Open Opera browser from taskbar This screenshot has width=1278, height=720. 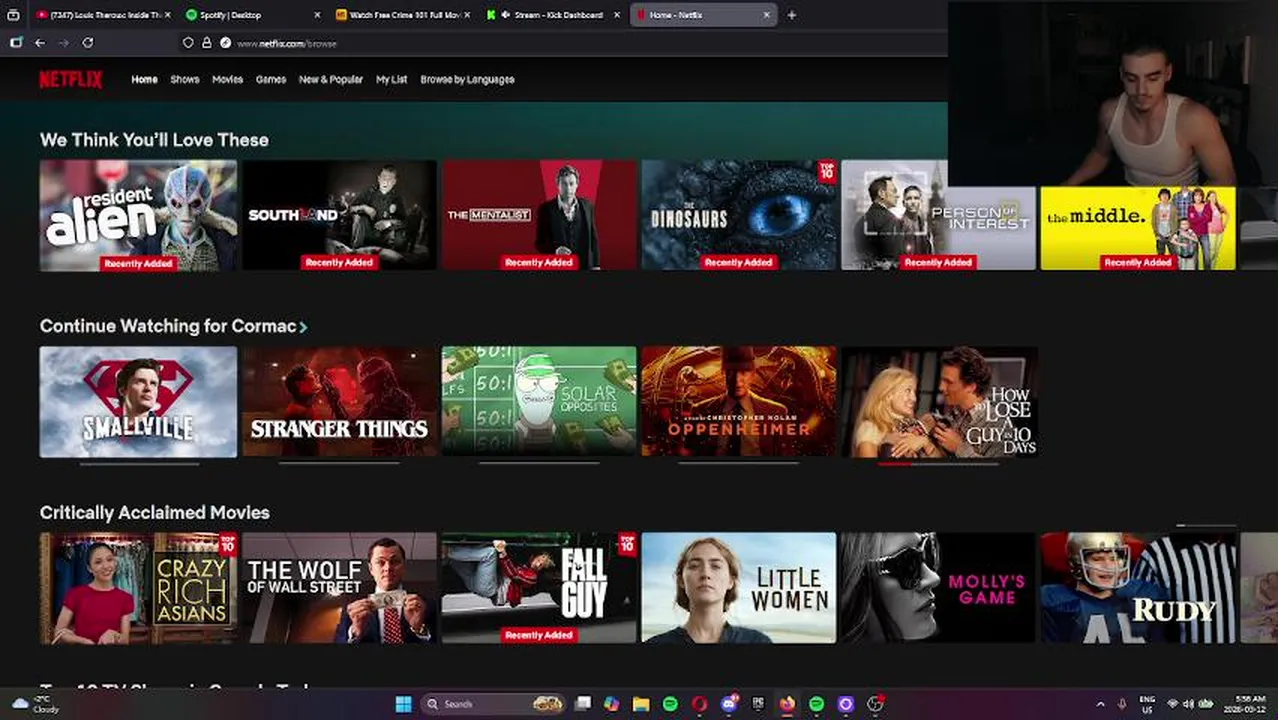coord(699,704)
